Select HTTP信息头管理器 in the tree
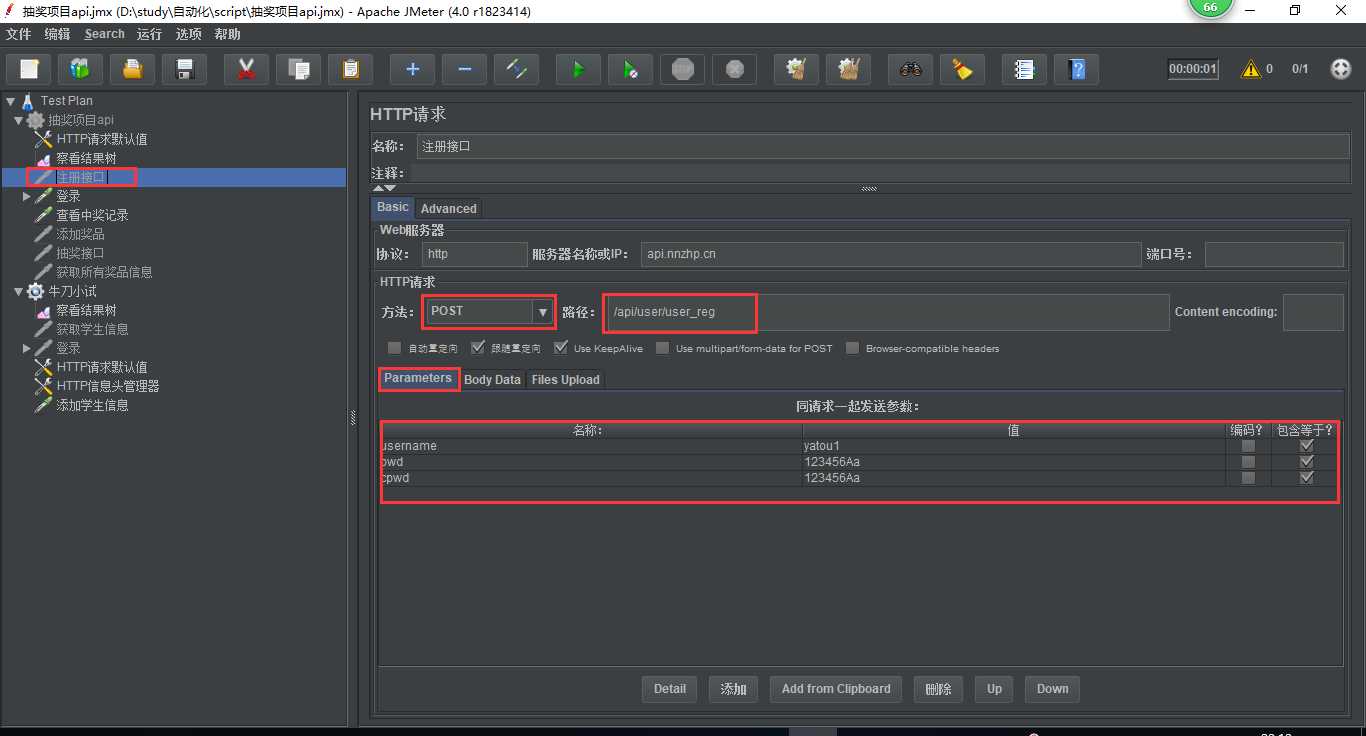Screen dimensions: 1366x736 (108, 386)
